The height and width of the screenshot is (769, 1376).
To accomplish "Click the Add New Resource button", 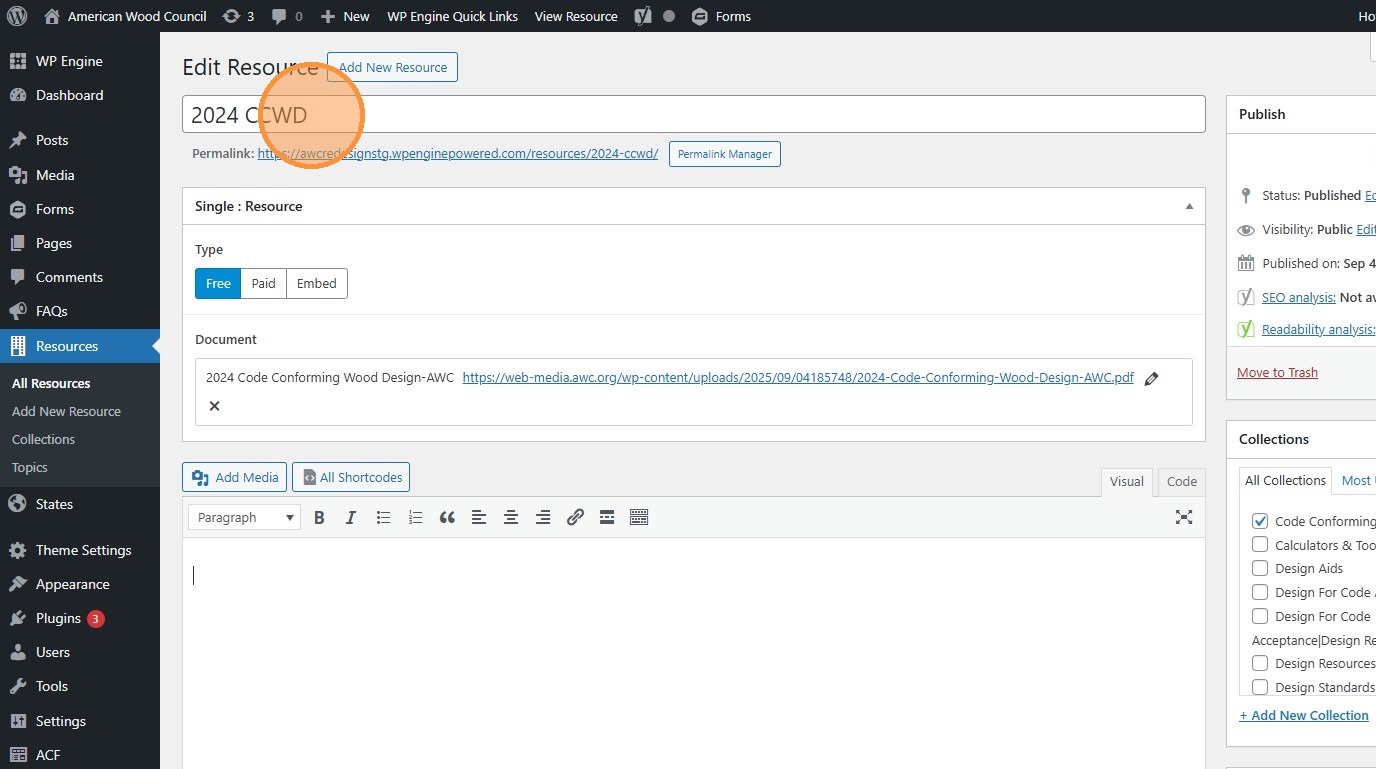I will coord(392,67).
